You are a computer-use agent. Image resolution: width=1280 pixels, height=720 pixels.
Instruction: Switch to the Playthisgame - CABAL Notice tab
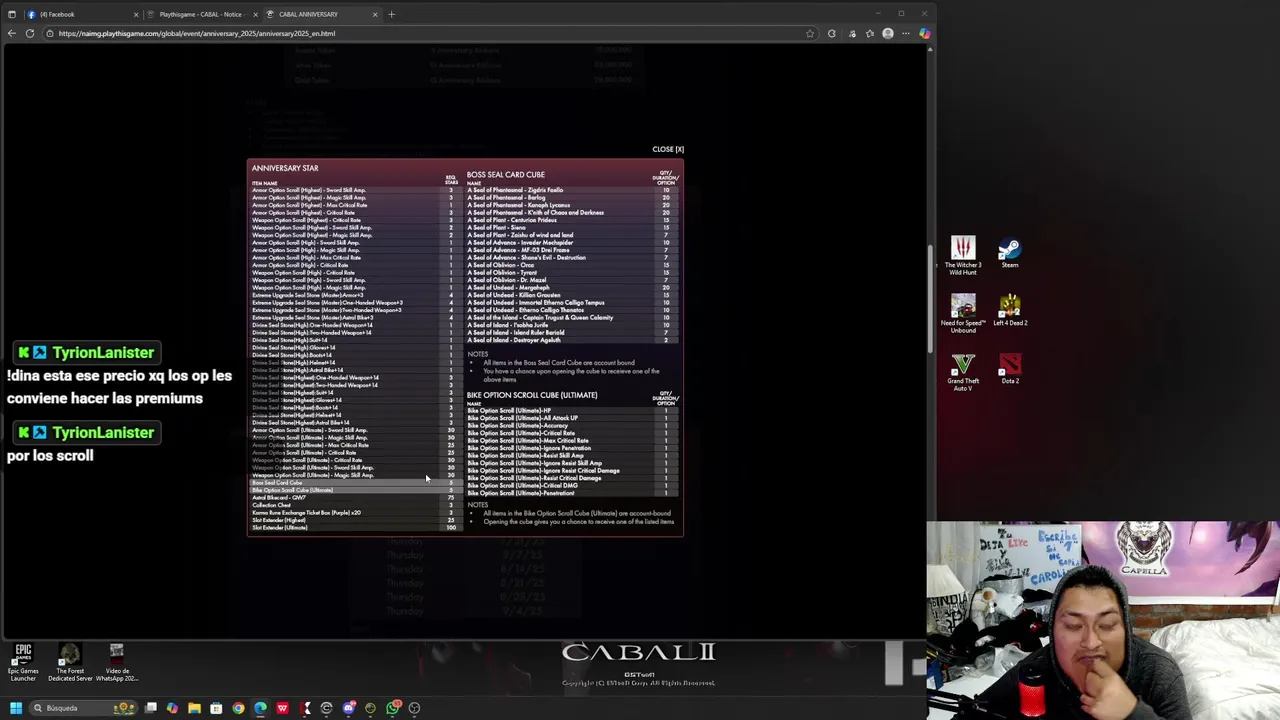(200, 14)
